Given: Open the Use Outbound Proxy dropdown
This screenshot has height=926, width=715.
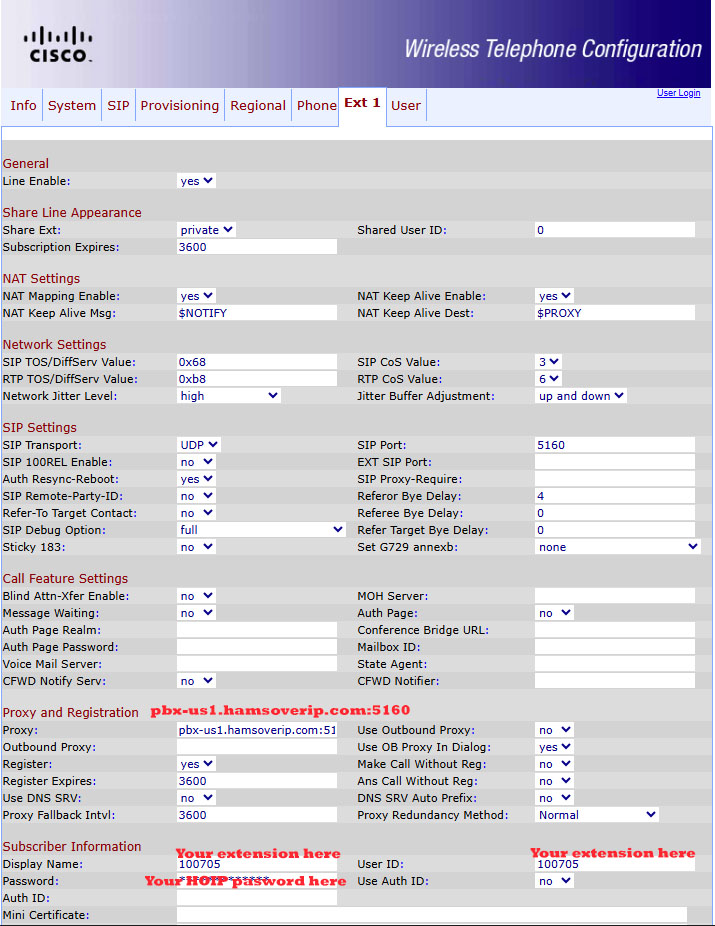Looking at the screenshot, I should pyautogui.click(x=554, y=731).
